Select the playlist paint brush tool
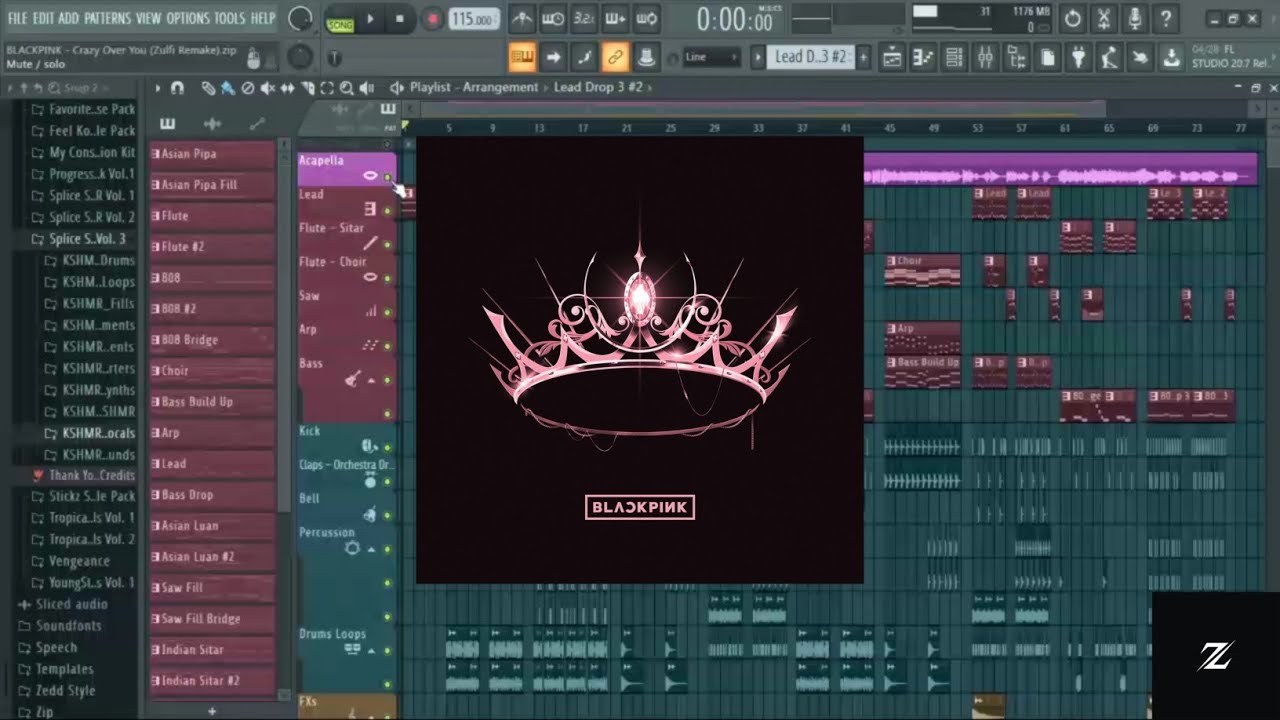Viewport: 1280px width, 720px height. coord(228,88)
